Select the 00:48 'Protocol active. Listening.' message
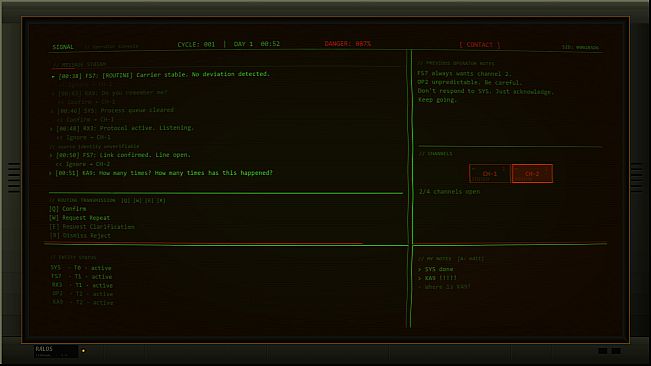This screenshot has width=651, height=366. tap(125, 128)
